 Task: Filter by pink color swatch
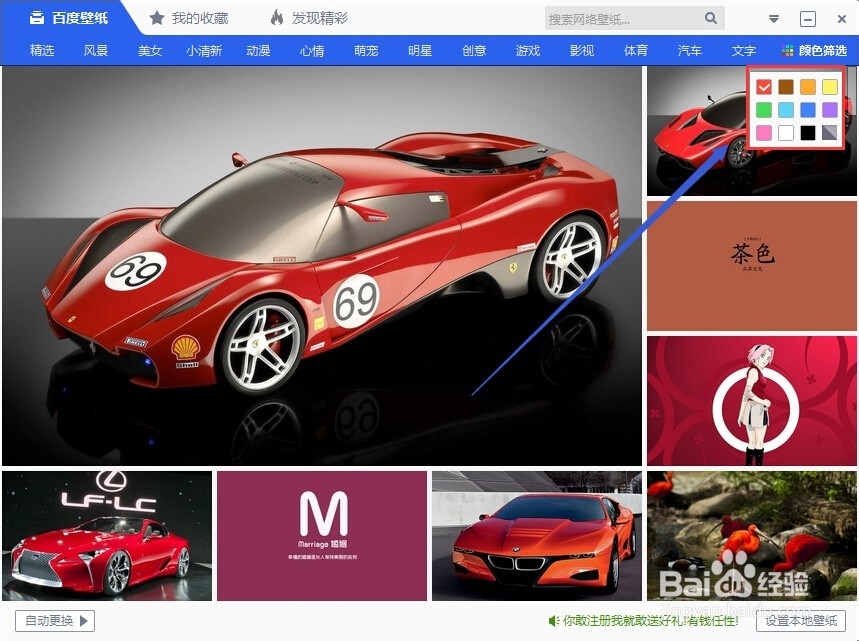pyautogui.click(x=764, y=133)
